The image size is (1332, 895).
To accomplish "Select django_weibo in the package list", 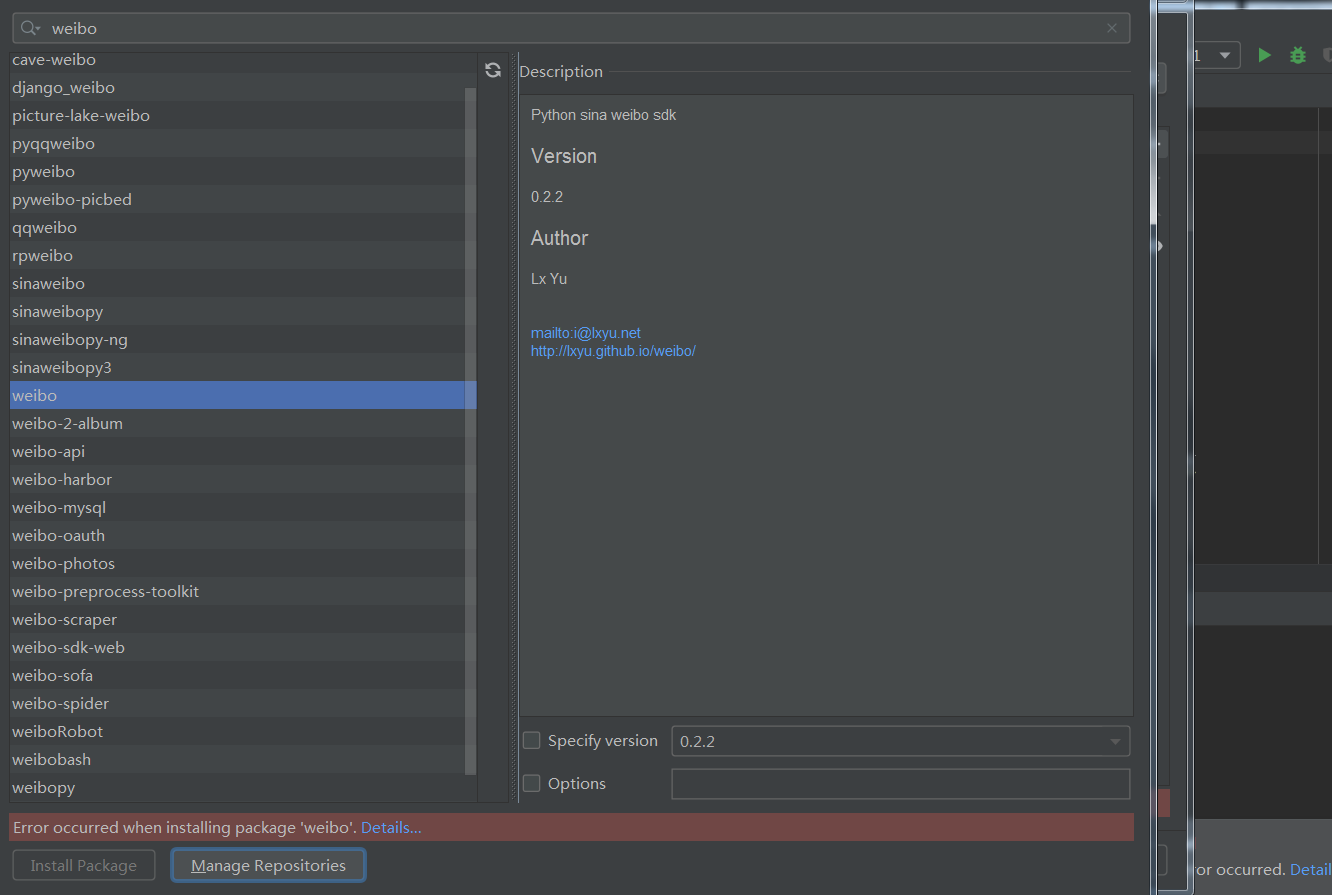I will [243, 87].
